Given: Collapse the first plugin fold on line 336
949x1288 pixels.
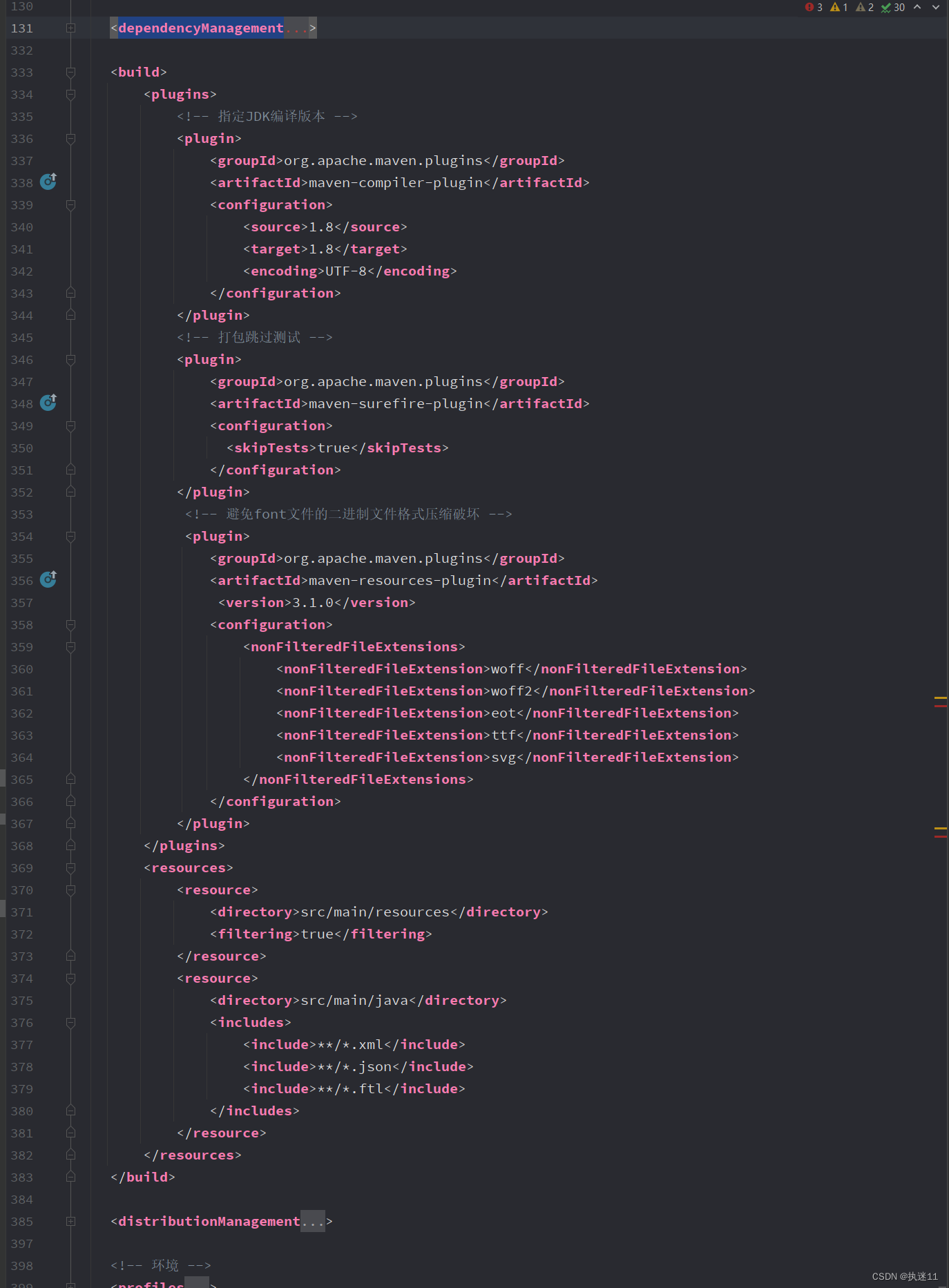Looking at the screenshot, I should [70, 139].
